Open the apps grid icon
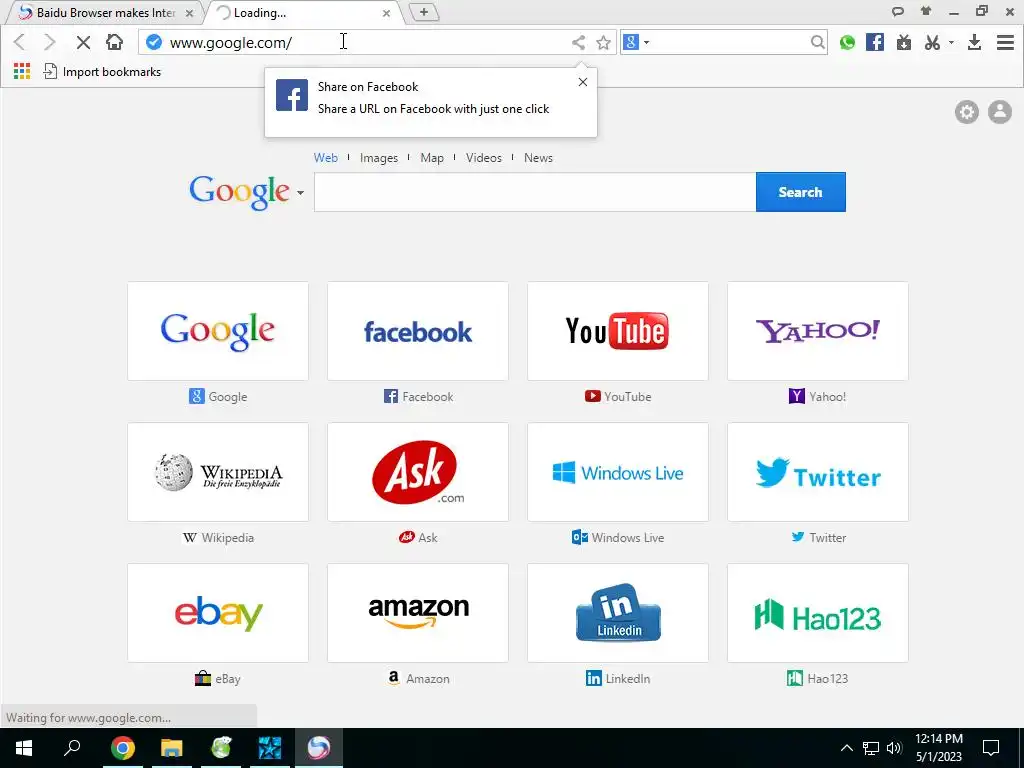This screenshot has width=1024, height=768. coord(22,71)
